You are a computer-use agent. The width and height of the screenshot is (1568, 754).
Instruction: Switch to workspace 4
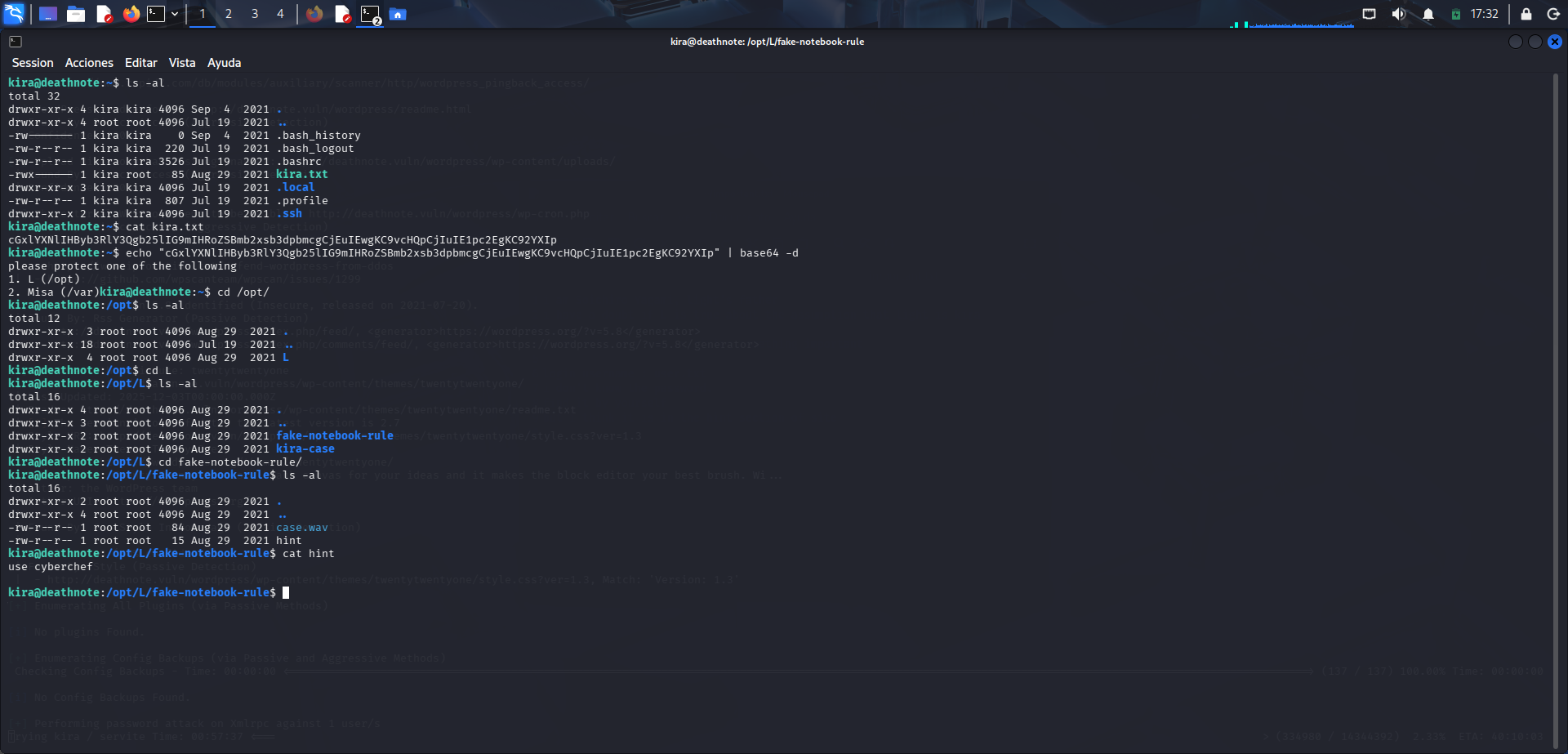[280, 14]
